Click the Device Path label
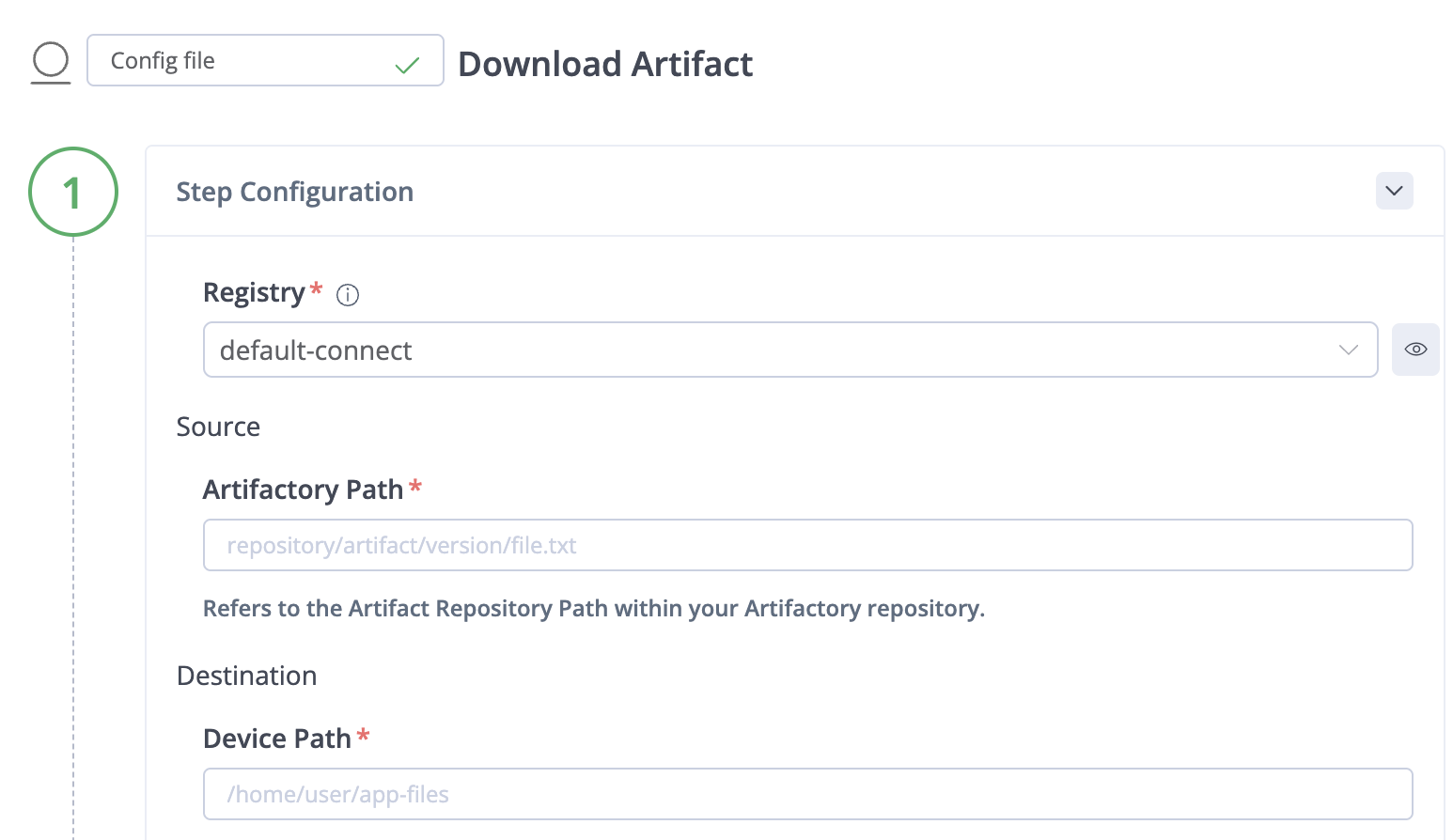The height and width of the screenshot is (840, 1453). tap(277, 739)
